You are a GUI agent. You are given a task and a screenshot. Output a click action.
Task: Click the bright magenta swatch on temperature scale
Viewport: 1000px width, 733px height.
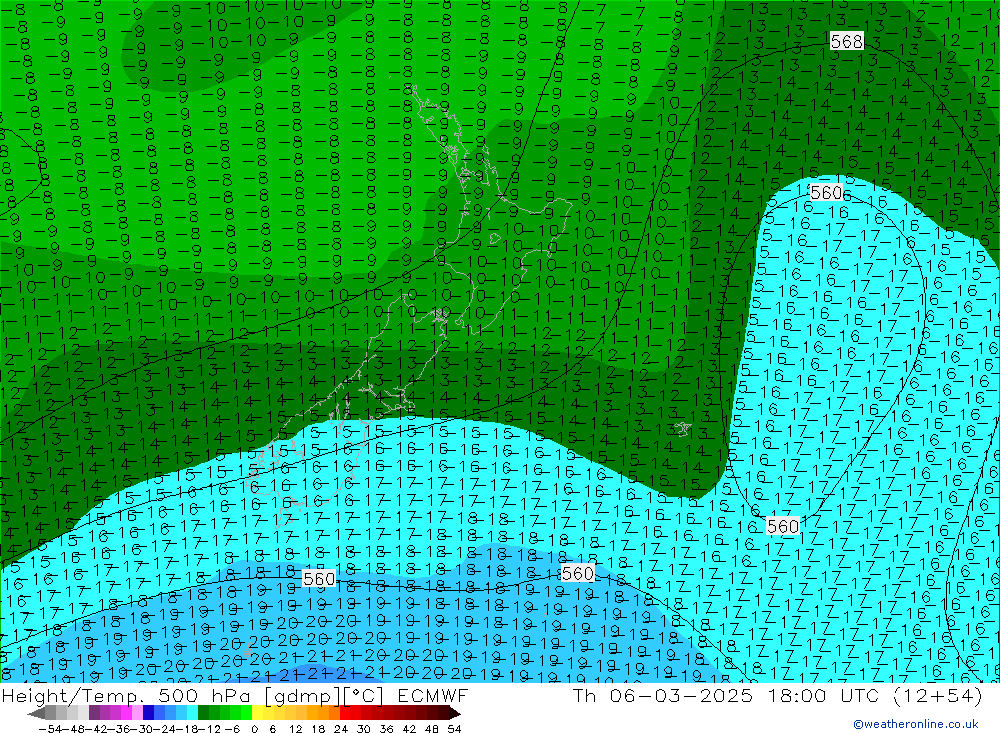click(127, 713)
